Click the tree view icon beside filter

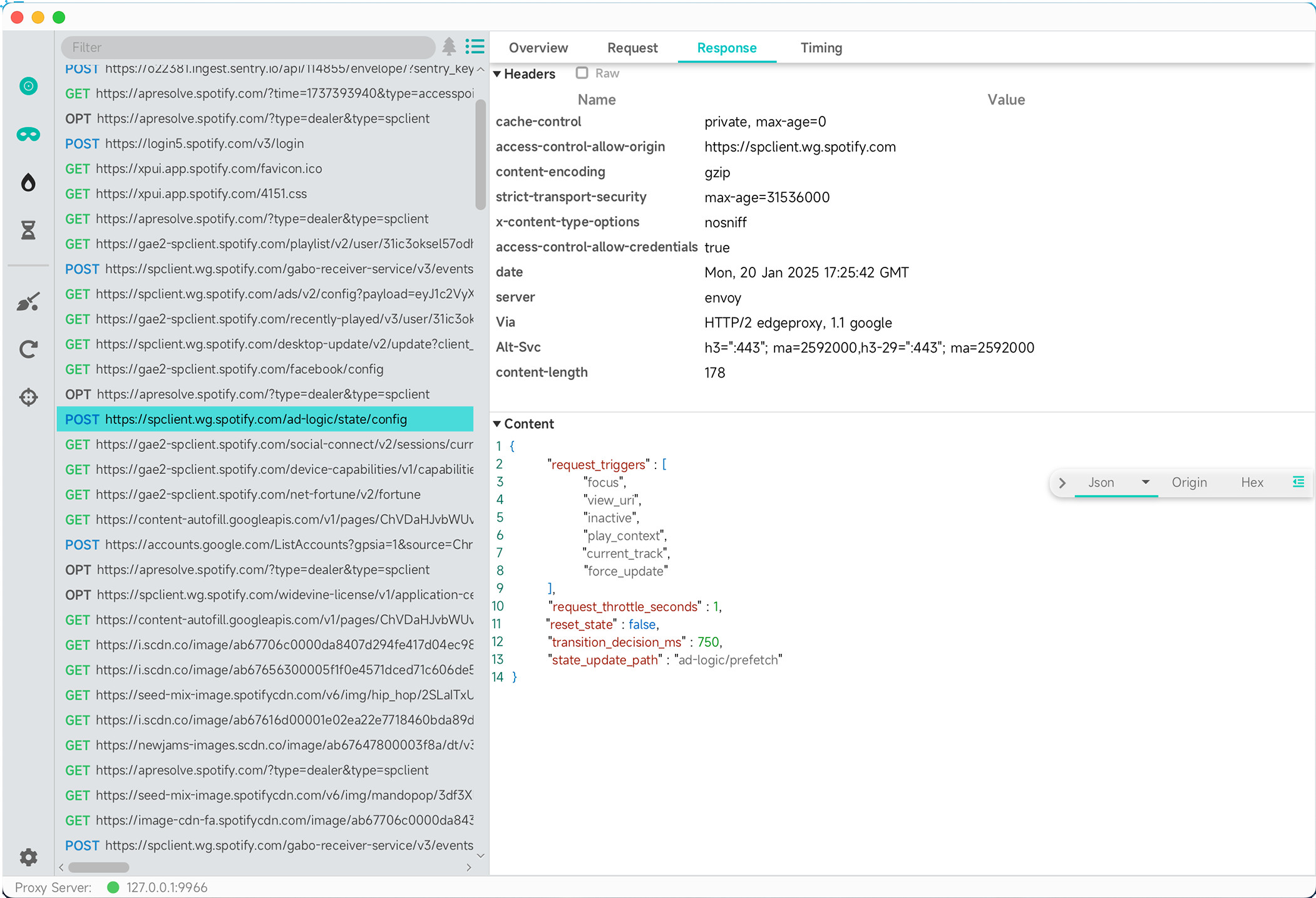[x=449, y=47]
